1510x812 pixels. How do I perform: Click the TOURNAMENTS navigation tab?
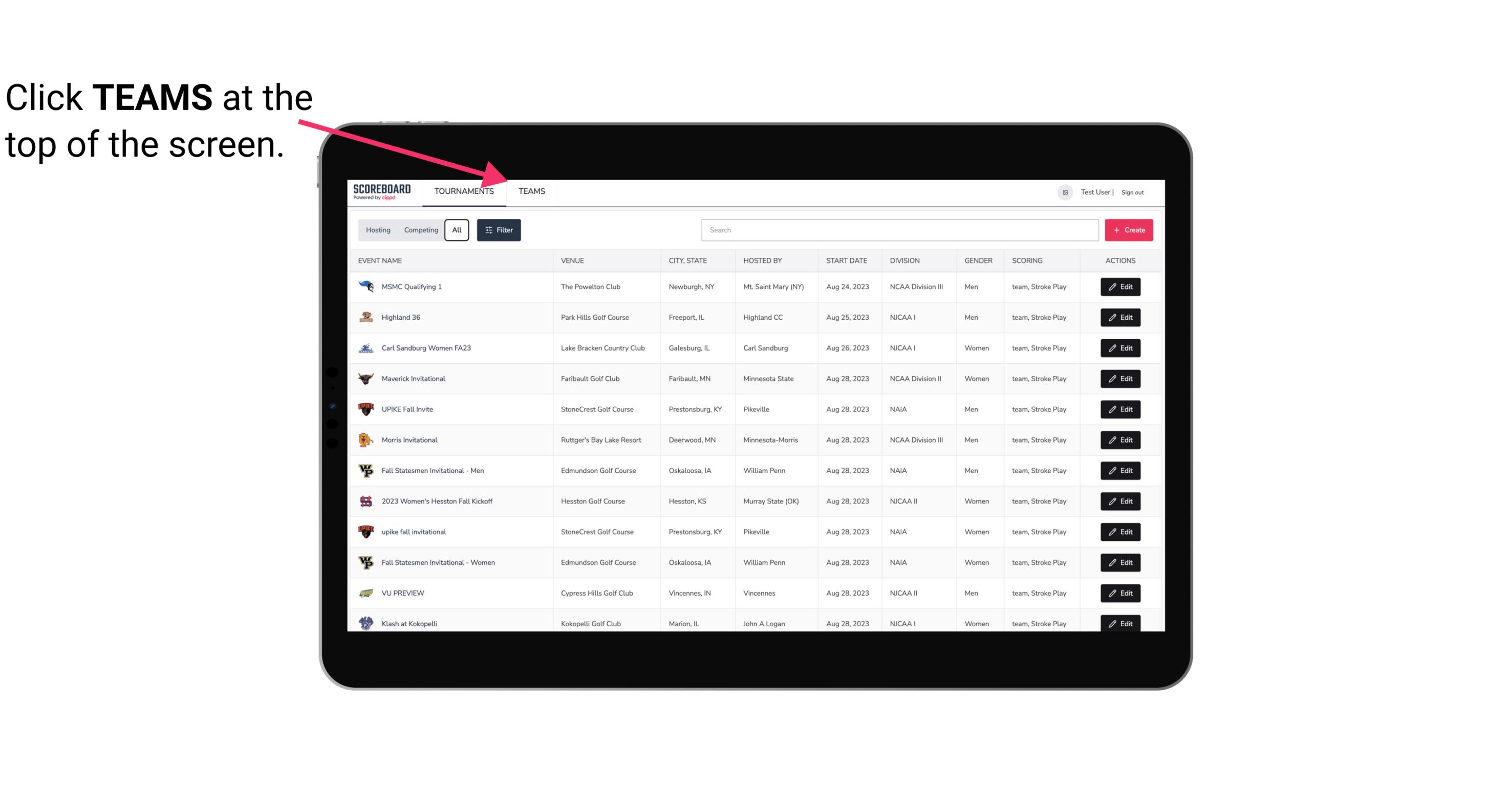(464, 191)
